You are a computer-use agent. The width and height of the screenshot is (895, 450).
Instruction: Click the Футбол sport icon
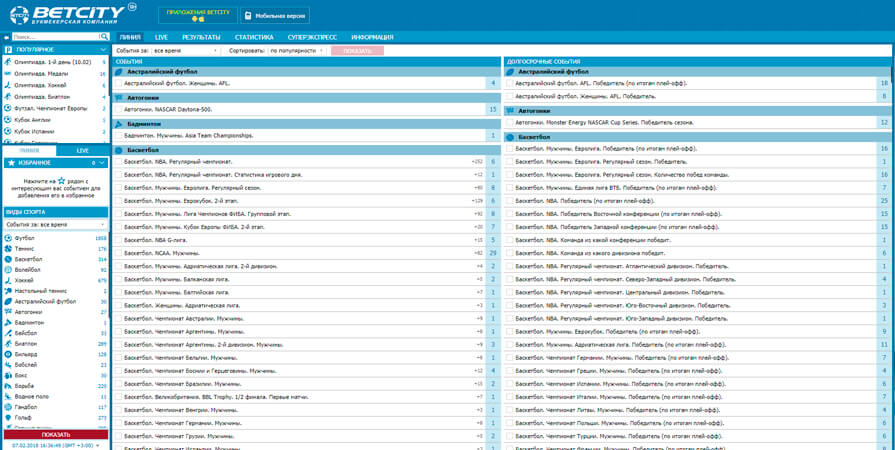8,238
